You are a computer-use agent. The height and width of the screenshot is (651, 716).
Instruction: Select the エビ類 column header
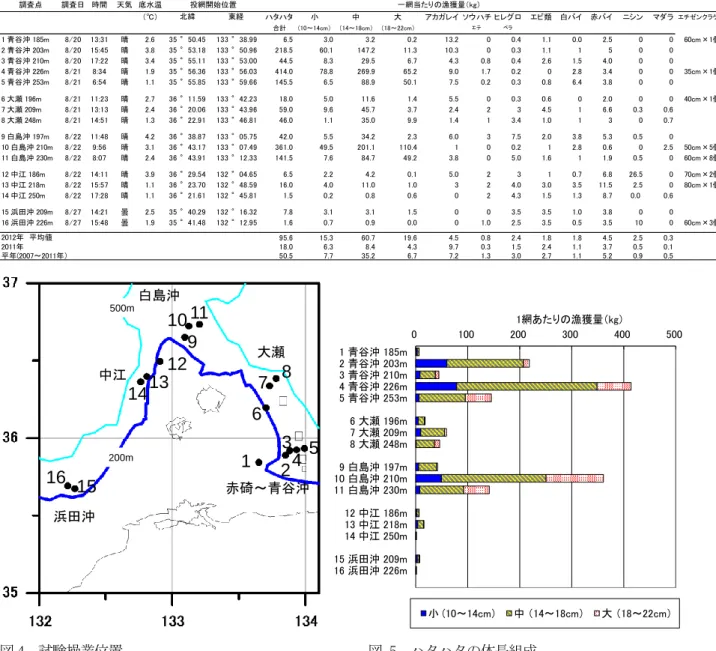(541, 17)
